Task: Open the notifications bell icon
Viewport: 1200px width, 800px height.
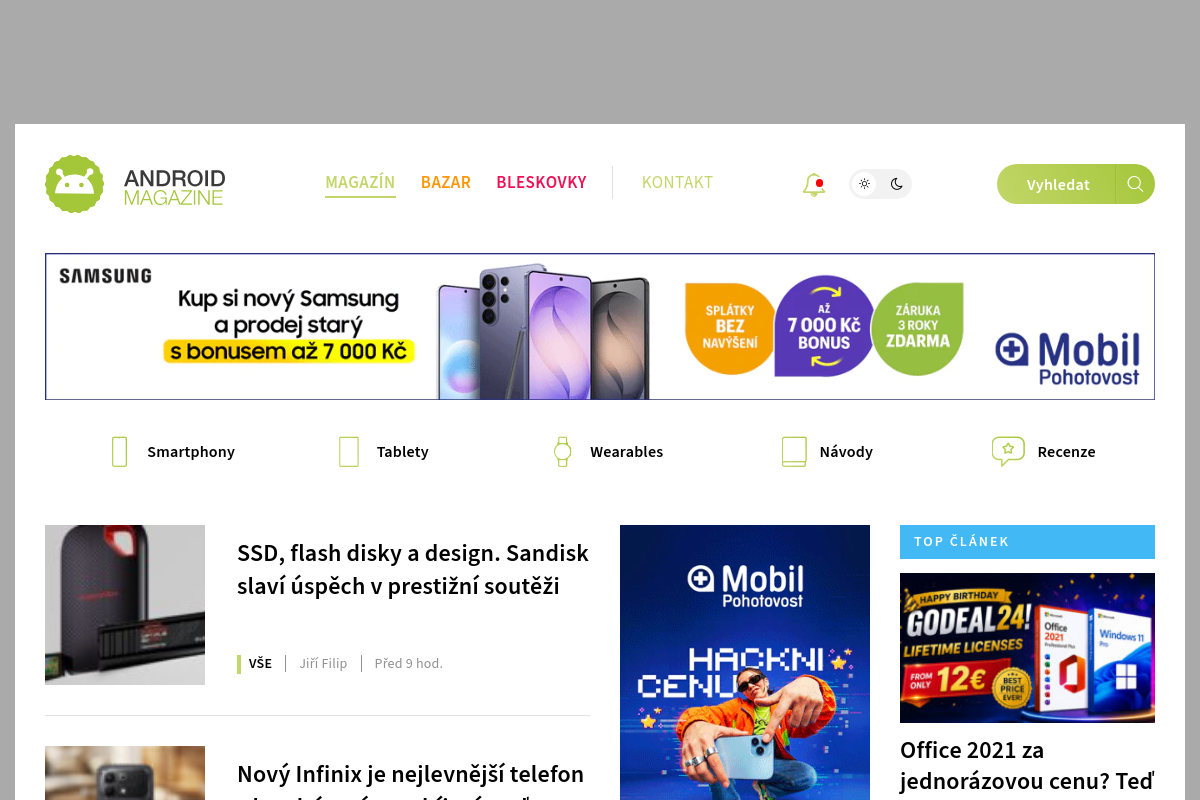Action: (x=814, y=185)
